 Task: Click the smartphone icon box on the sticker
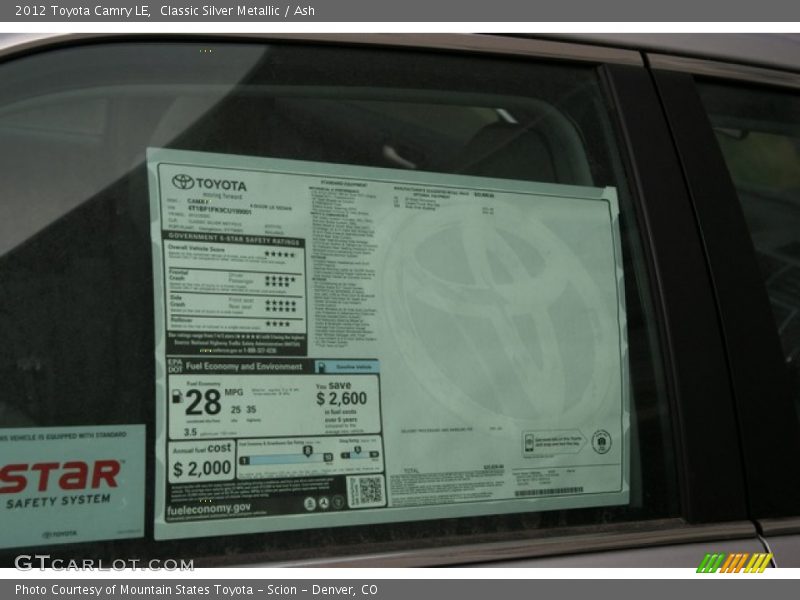pos(551,441)
